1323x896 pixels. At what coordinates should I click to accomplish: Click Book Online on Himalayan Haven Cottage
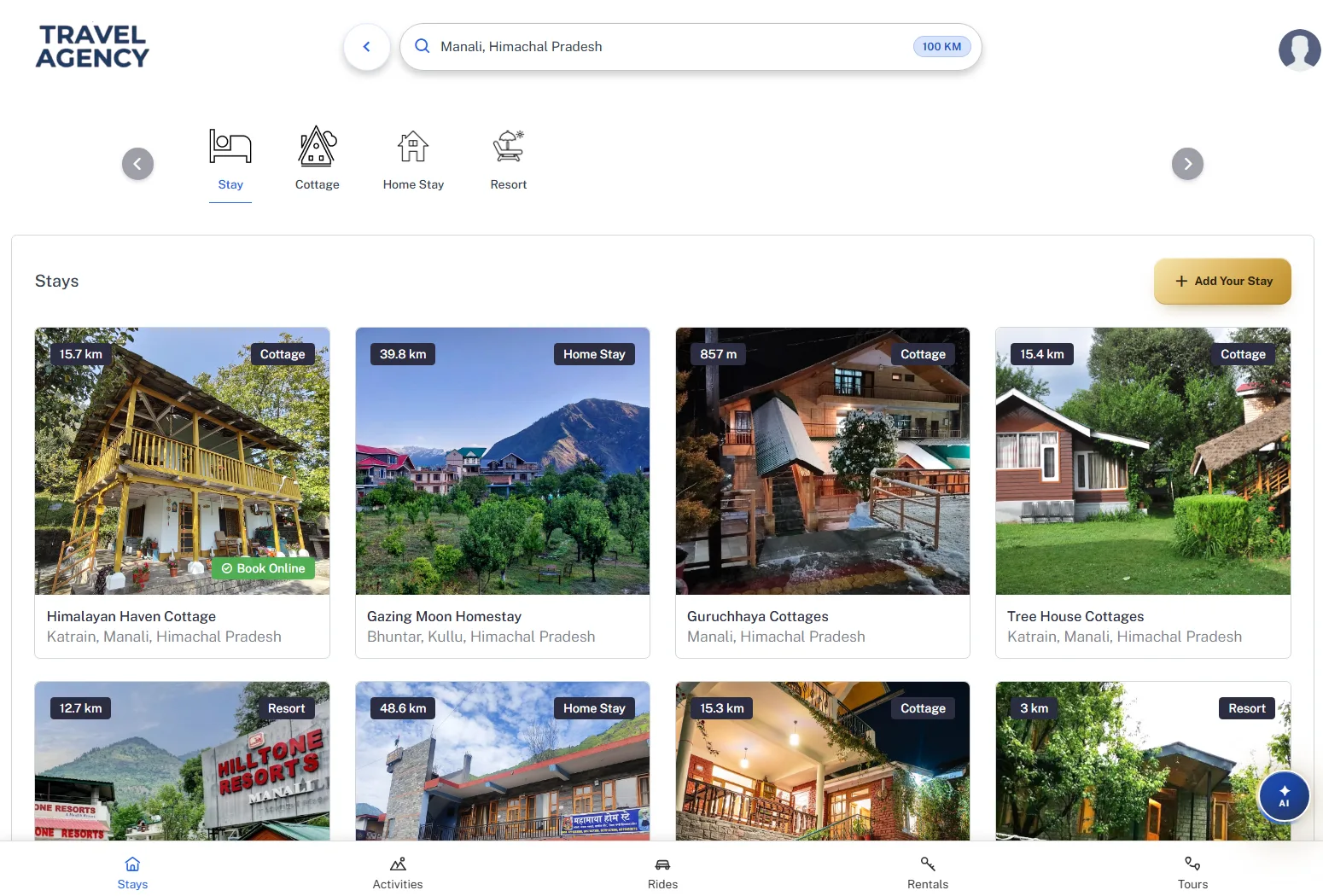[263, 568]
